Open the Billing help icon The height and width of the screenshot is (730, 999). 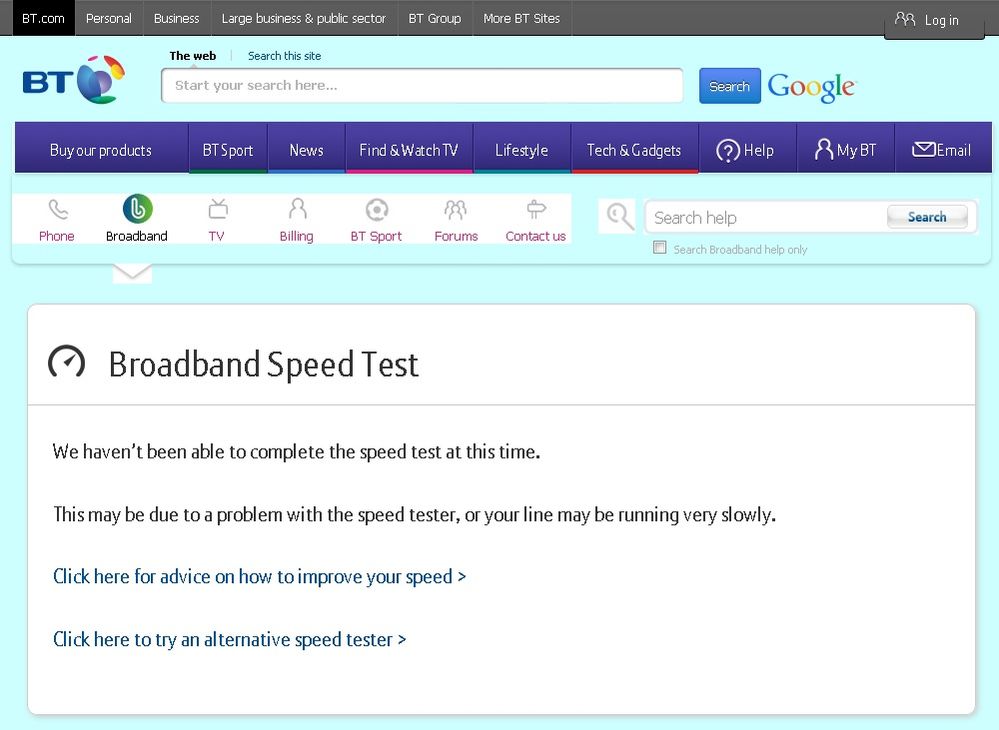297,209
